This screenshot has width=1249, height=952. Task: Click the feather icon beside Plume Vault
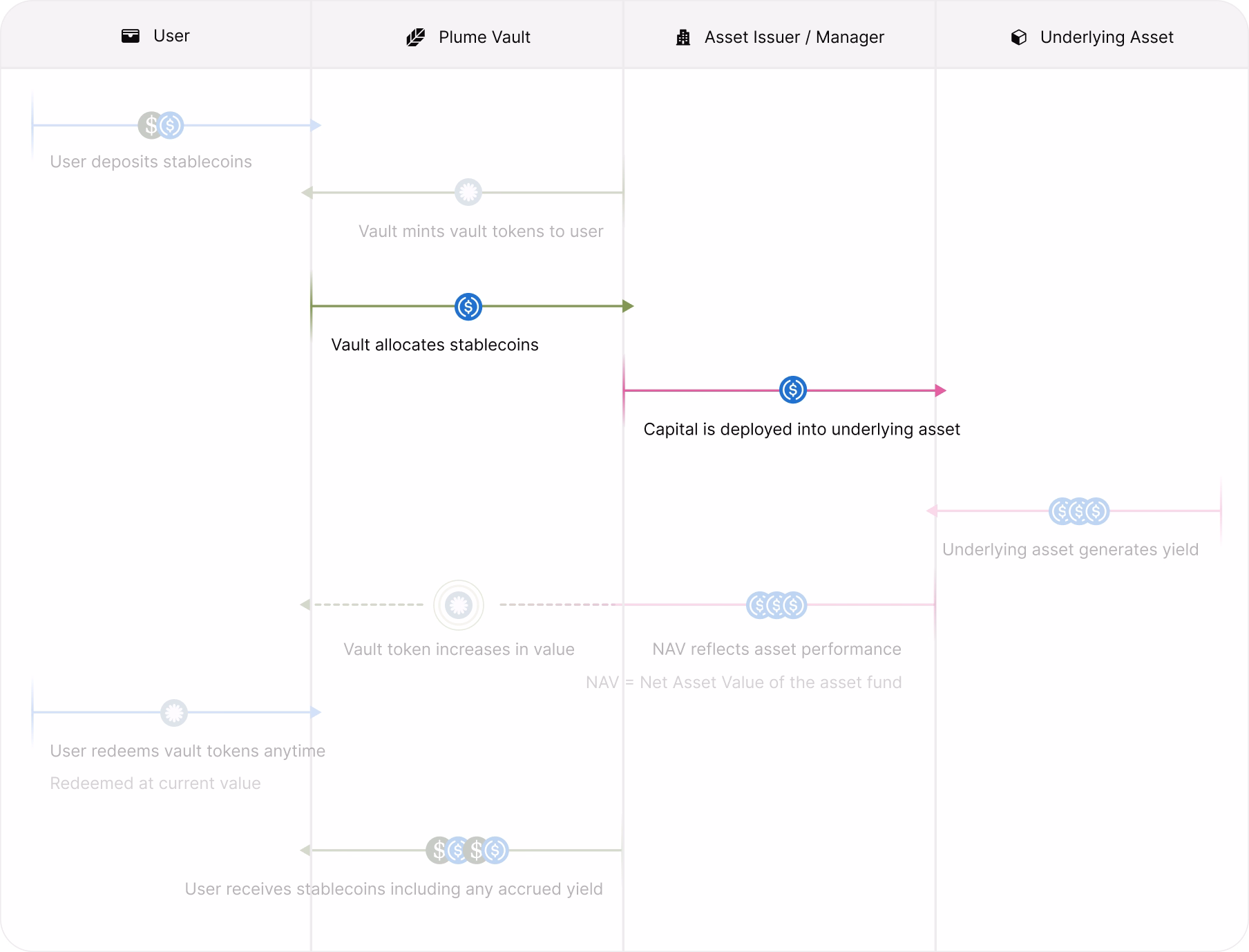(x=416, y=37)
